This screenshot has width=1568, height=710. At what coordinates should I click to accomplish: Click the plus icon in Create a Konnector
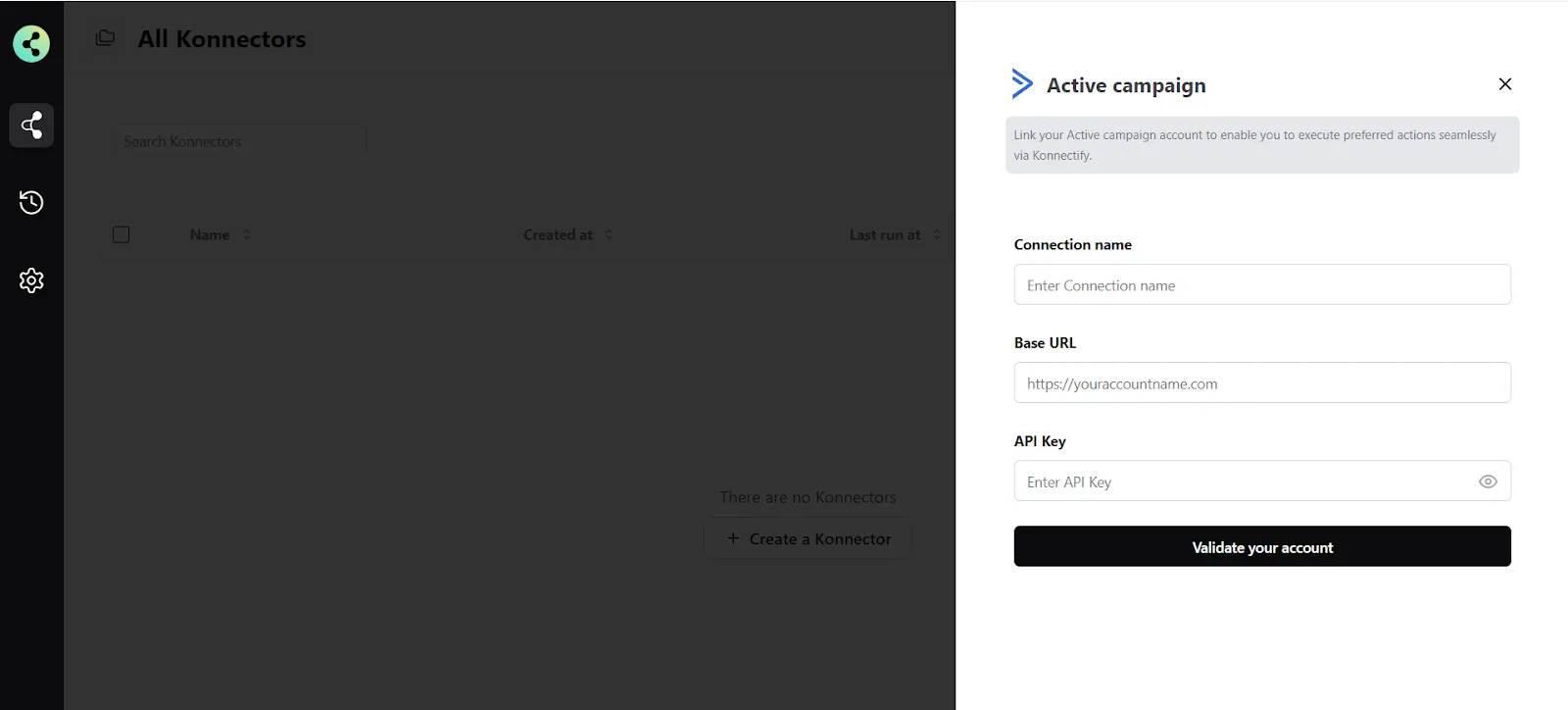click(733, 538)
